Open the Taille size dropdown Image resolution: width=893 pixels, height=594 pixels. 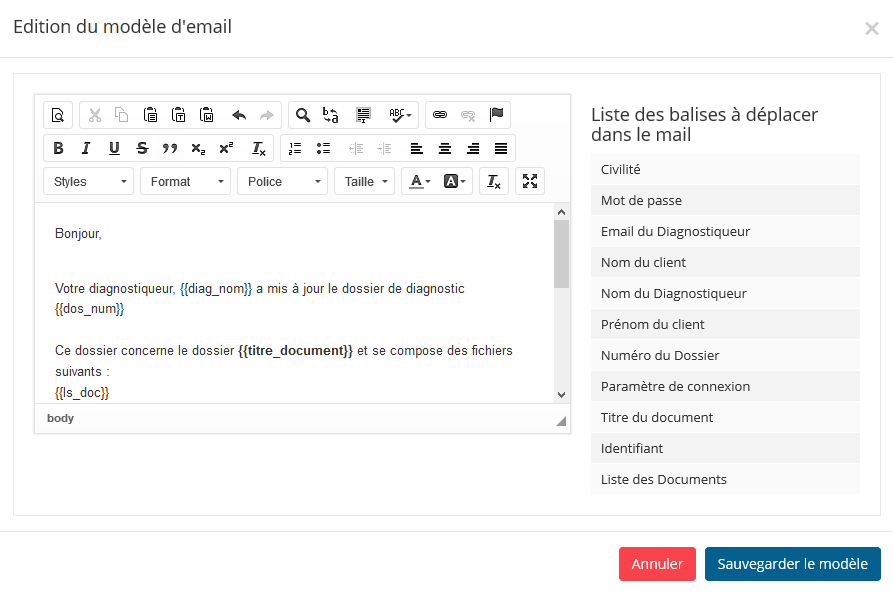point(364,182)
